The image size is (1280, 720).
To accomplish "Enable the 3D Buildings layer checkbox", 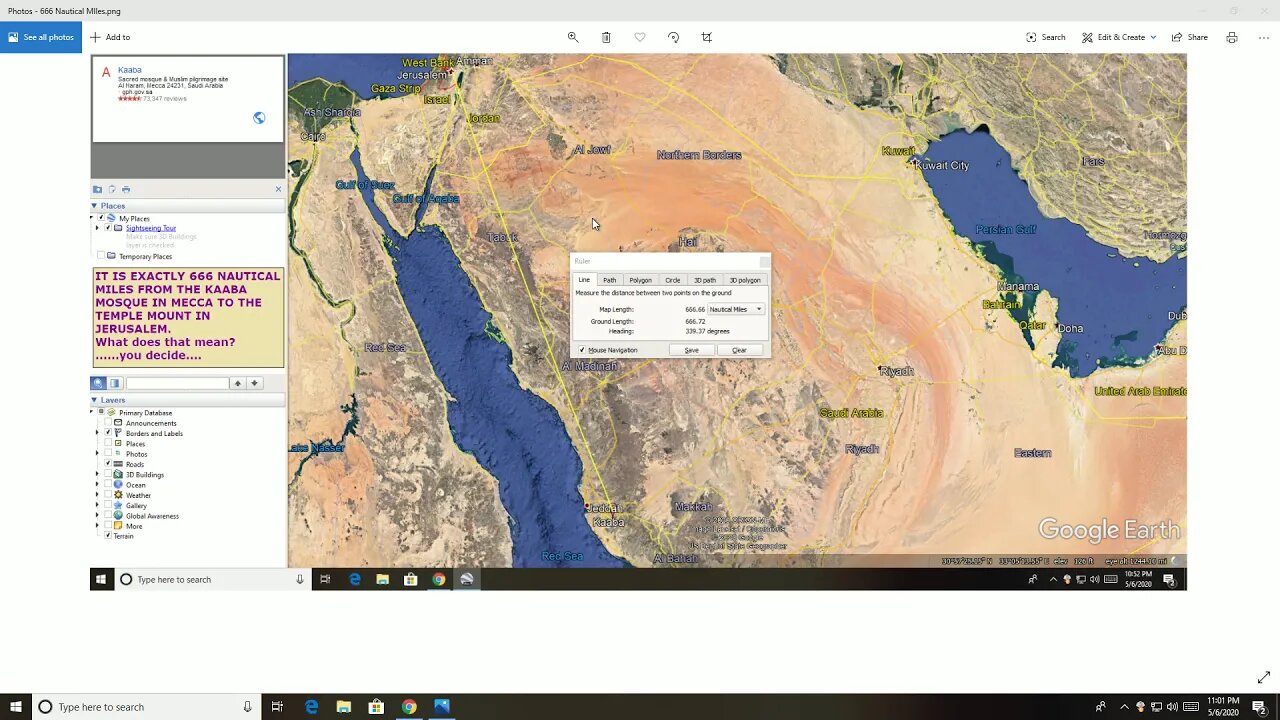I will tap(108, 474).
